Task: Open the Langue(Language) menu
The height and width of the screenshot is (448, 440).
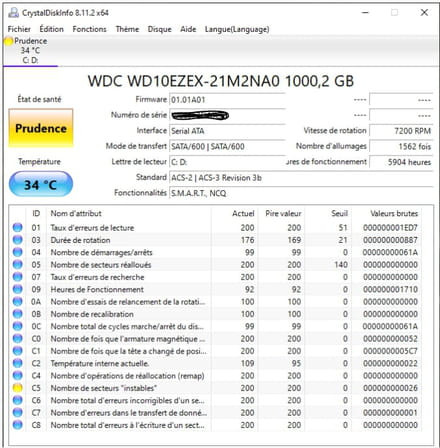Action: pos(237,29)
